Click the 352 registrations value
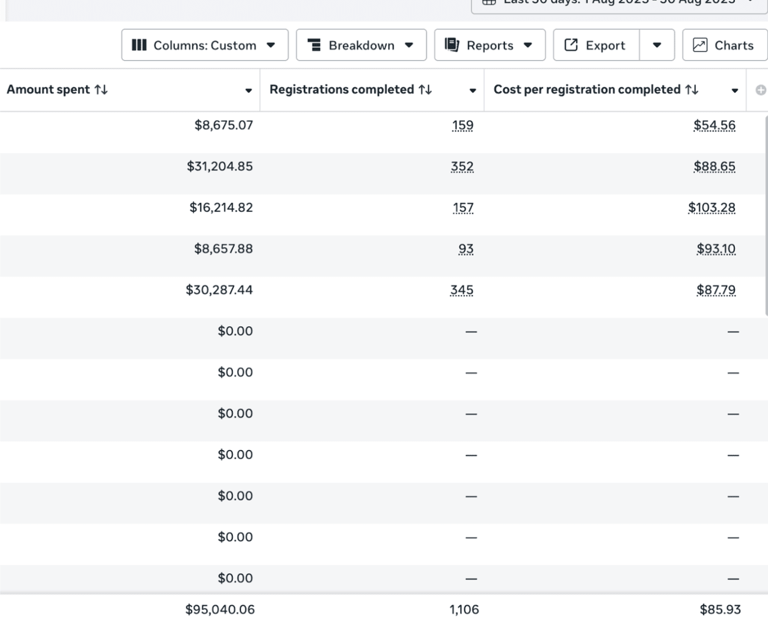Screen dimensions: 768x622 [462, 167]
